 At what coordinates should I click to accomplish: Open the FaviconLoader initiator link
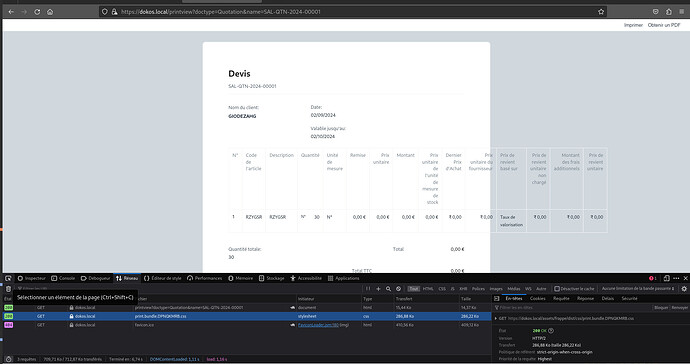(x=318, y=325)
